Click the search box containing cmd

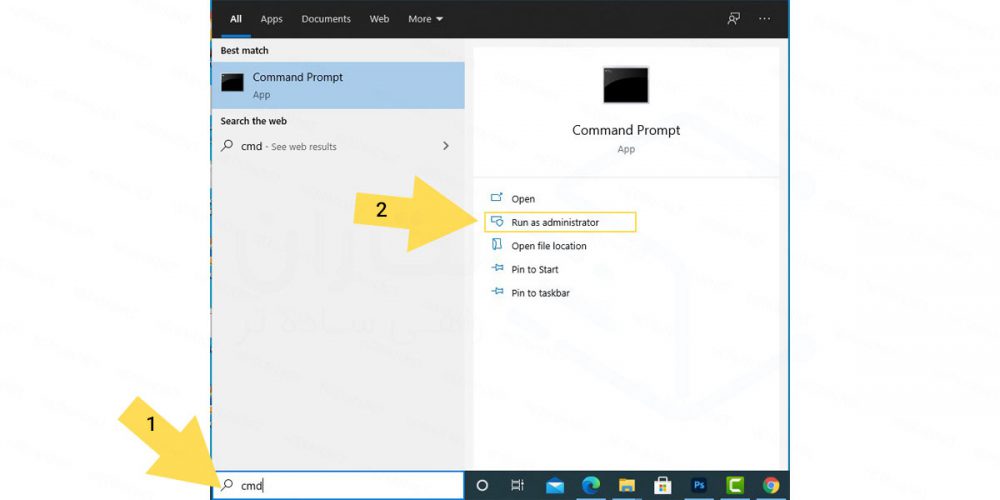tap(340, 485)
